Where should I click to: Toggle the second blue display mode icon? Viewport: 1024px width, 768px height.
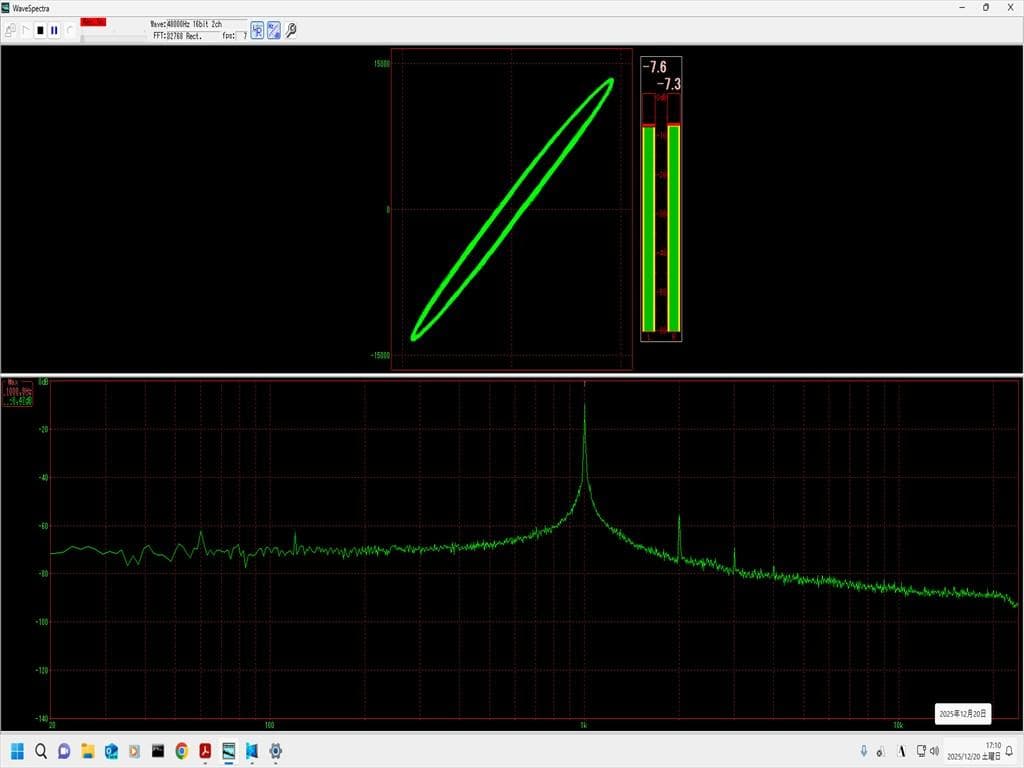tap(273, 31)
